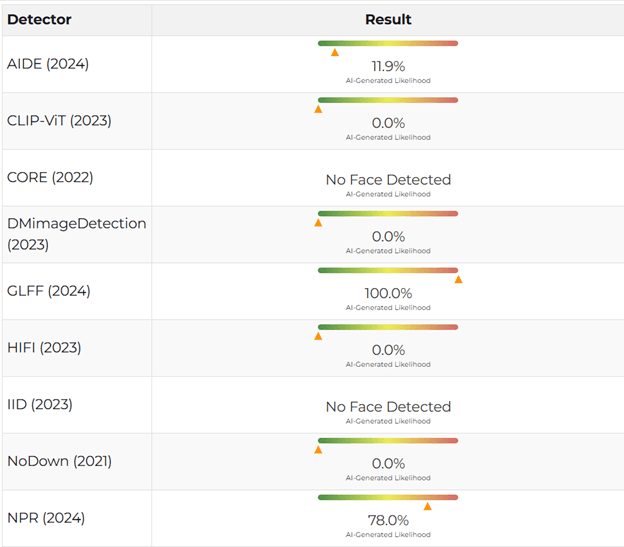The width and height of the screenshot is (624, 547).
Task: Click the 11.9% AIDE result value
Action: point(388,66)
